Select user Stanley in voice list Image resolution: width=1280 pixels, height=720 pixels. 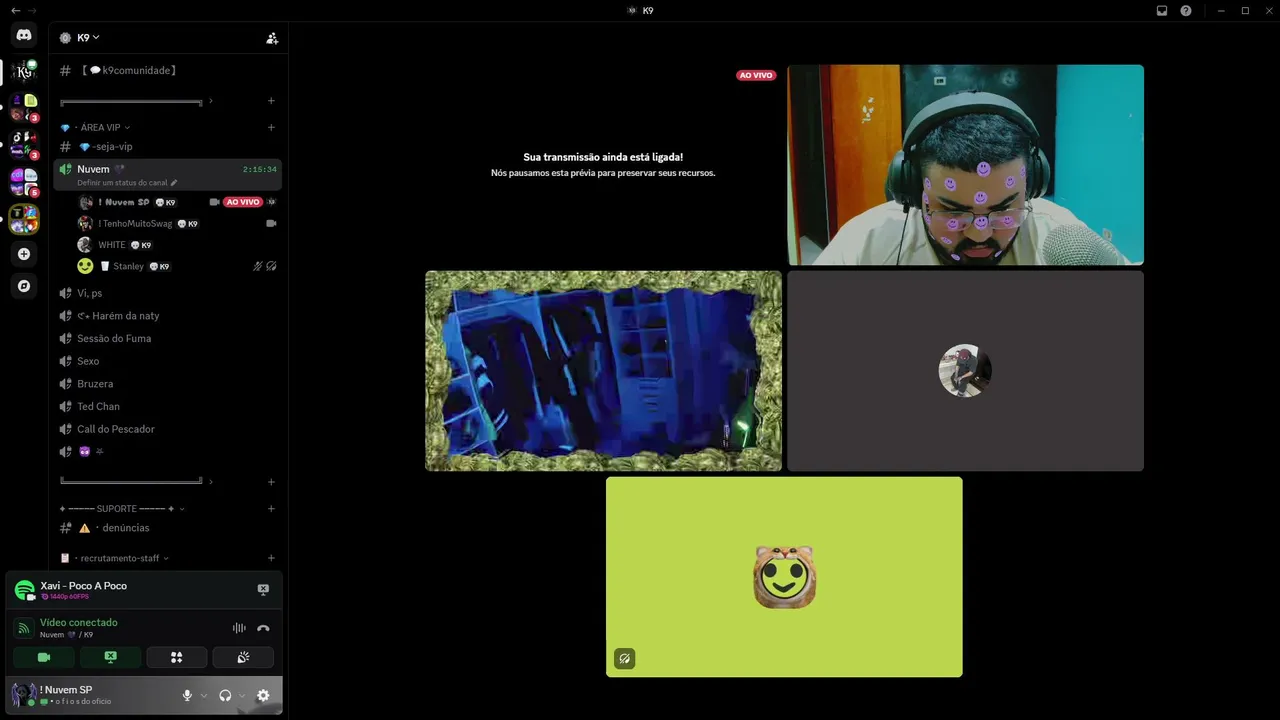click(176, 266)
